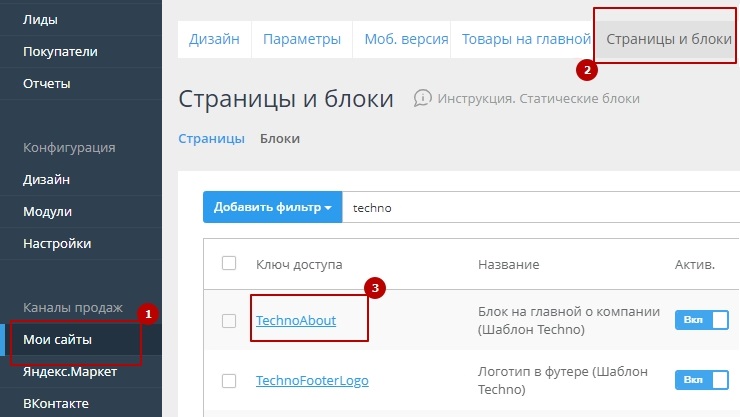Select the Страницы и блоки tab
740x417 pixels.
pos(669,40)
